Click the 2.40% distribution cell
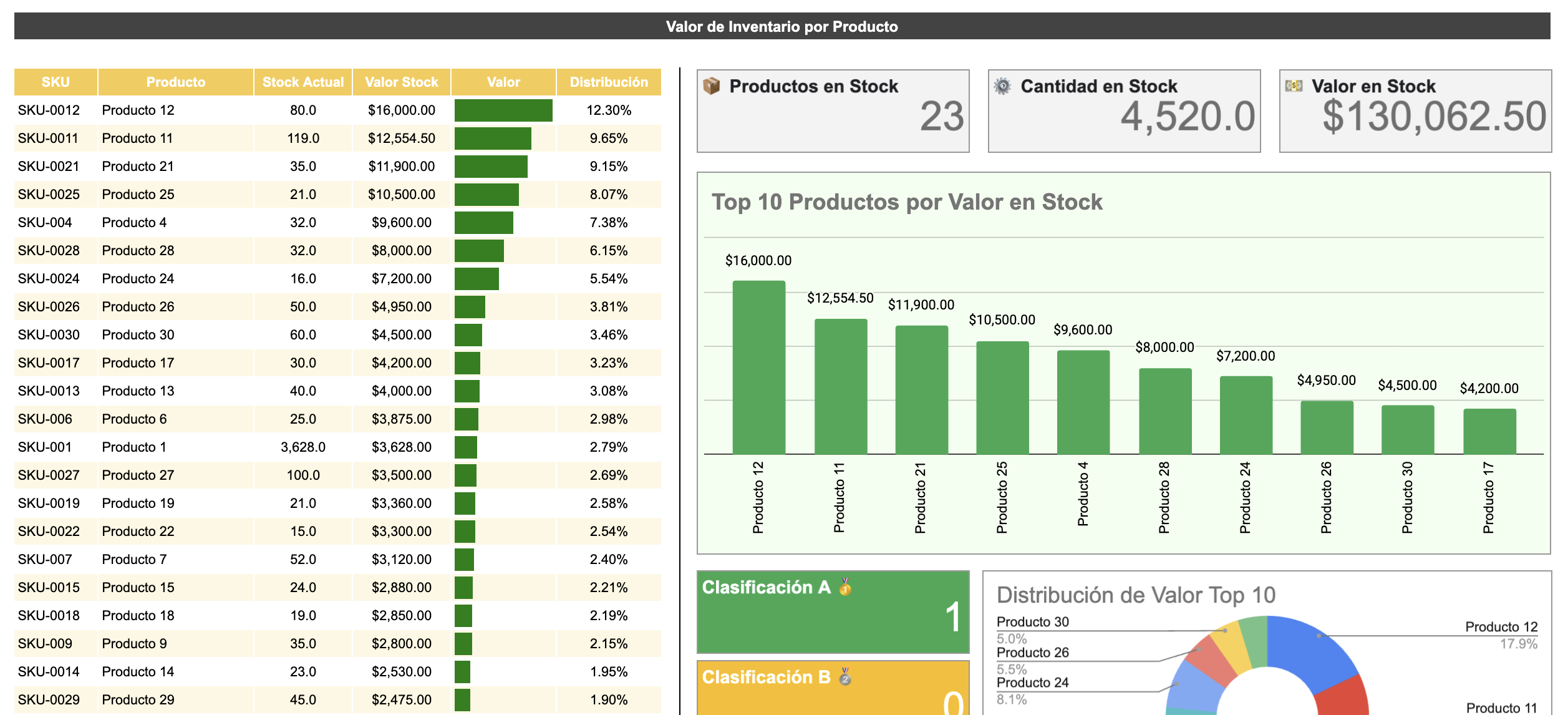1568x715 pixels. pos(609,559)
